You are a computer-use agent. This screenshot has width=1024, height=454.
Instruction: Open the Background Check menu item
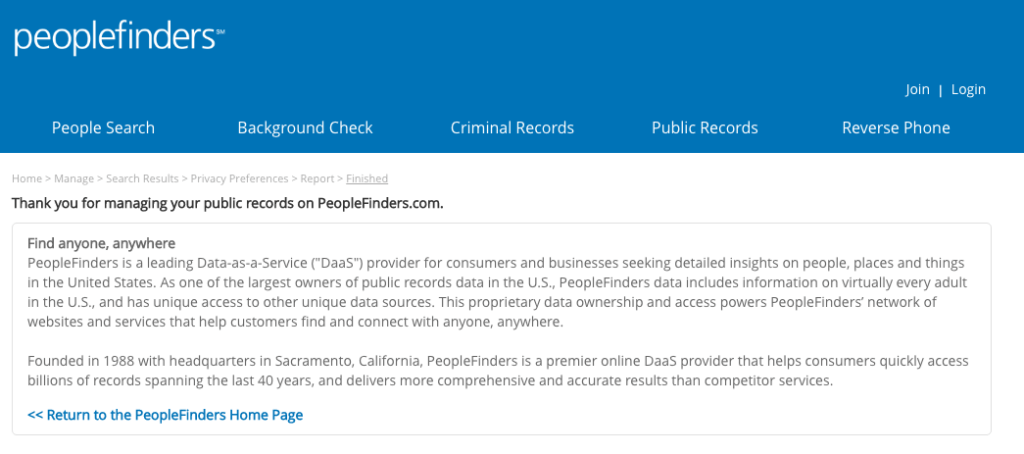[x=305, y=128]
